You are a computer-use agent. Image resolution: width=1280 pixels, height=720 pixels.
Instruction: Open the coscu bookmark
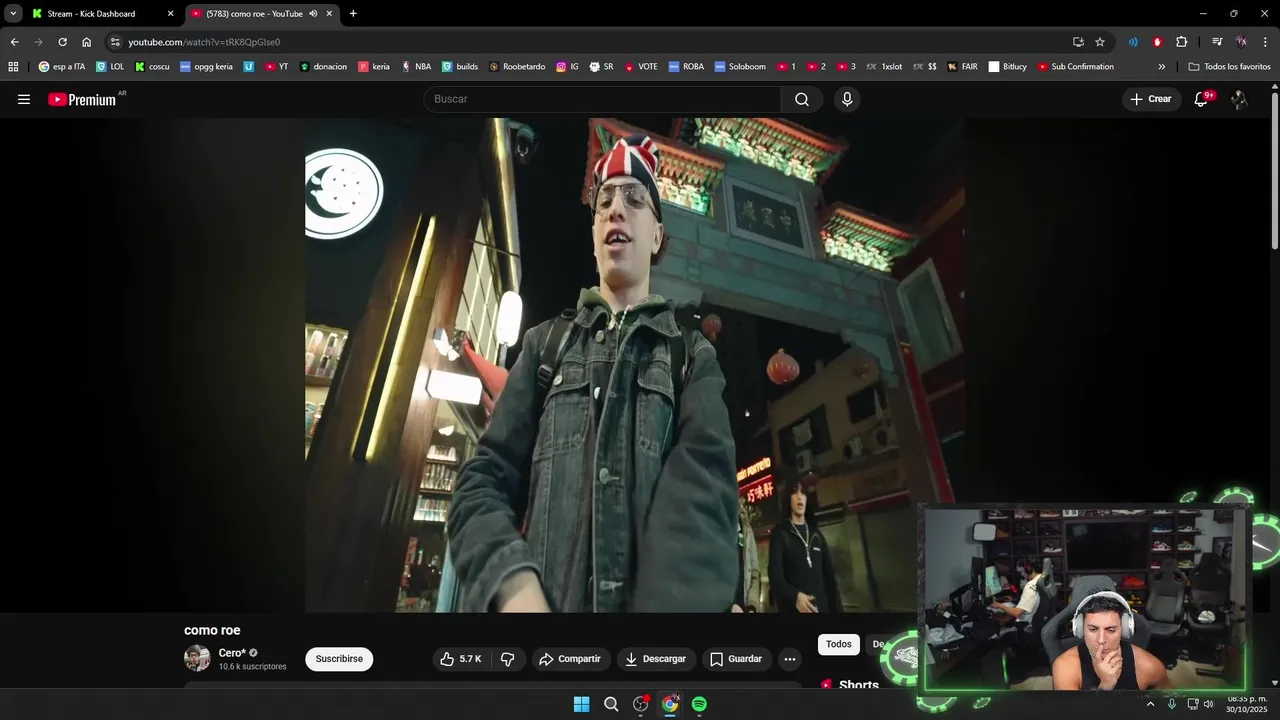click(152, 67)
